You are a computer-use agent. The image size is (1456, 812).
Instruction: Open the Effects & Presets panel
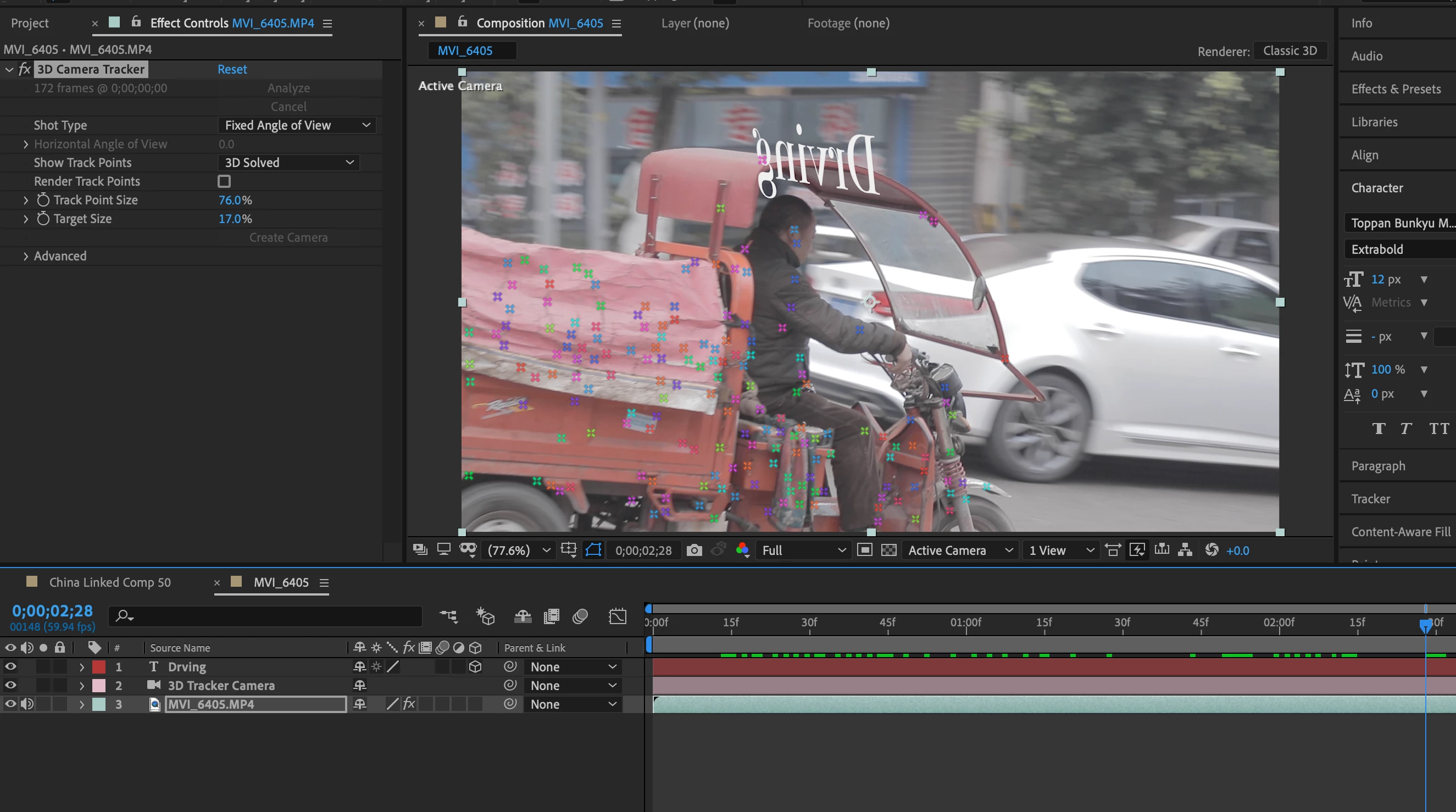coord(1396,90)
